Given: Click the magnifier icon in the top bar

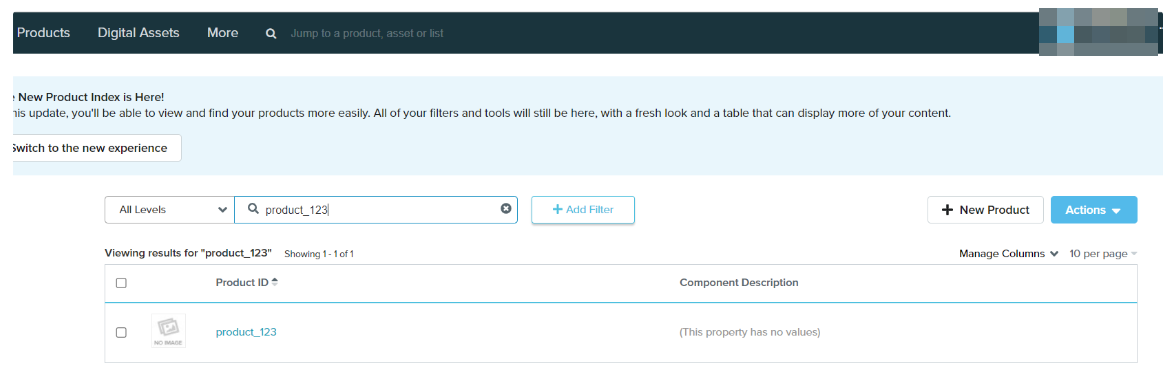Looking at the screenshot, I should (271, 34).
